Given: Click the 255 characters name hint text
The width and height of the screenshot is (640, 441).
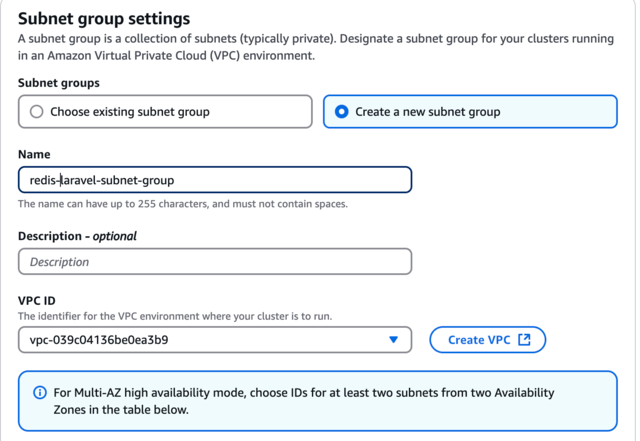Looking at the screenshot, I should tap(183, 204).
